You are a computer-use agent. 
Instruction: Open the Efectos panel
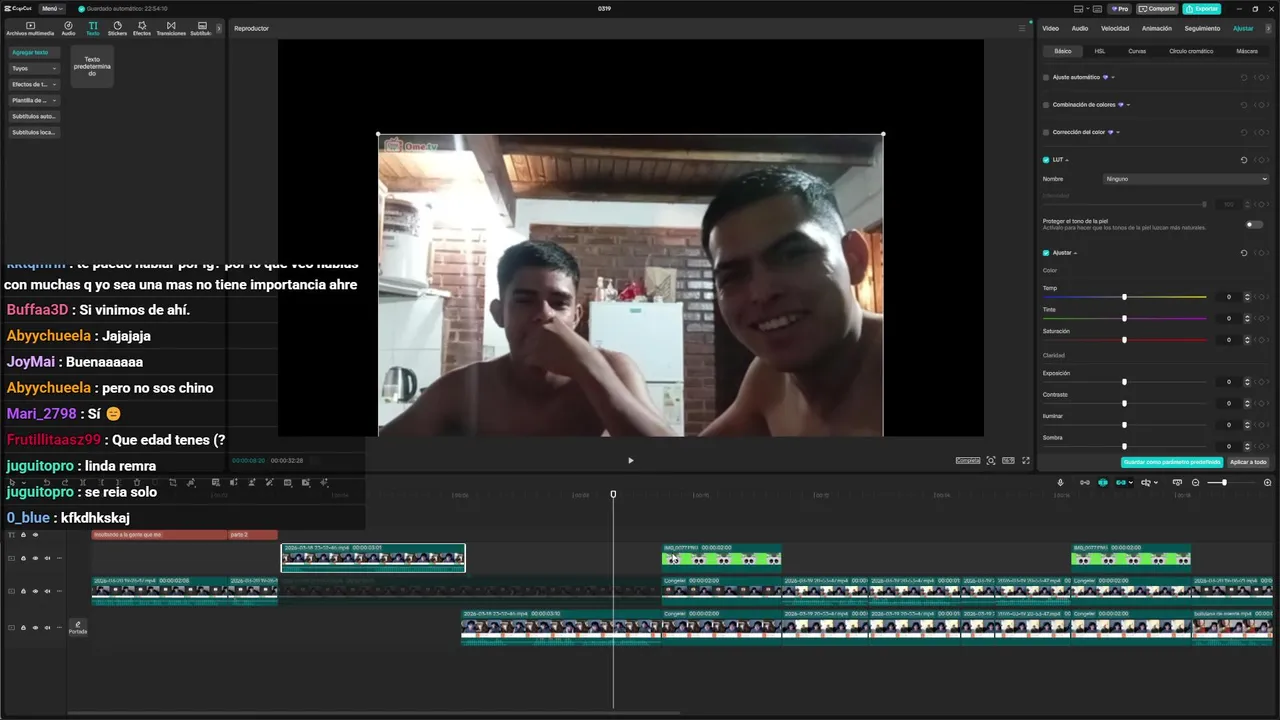coord(142,28)
